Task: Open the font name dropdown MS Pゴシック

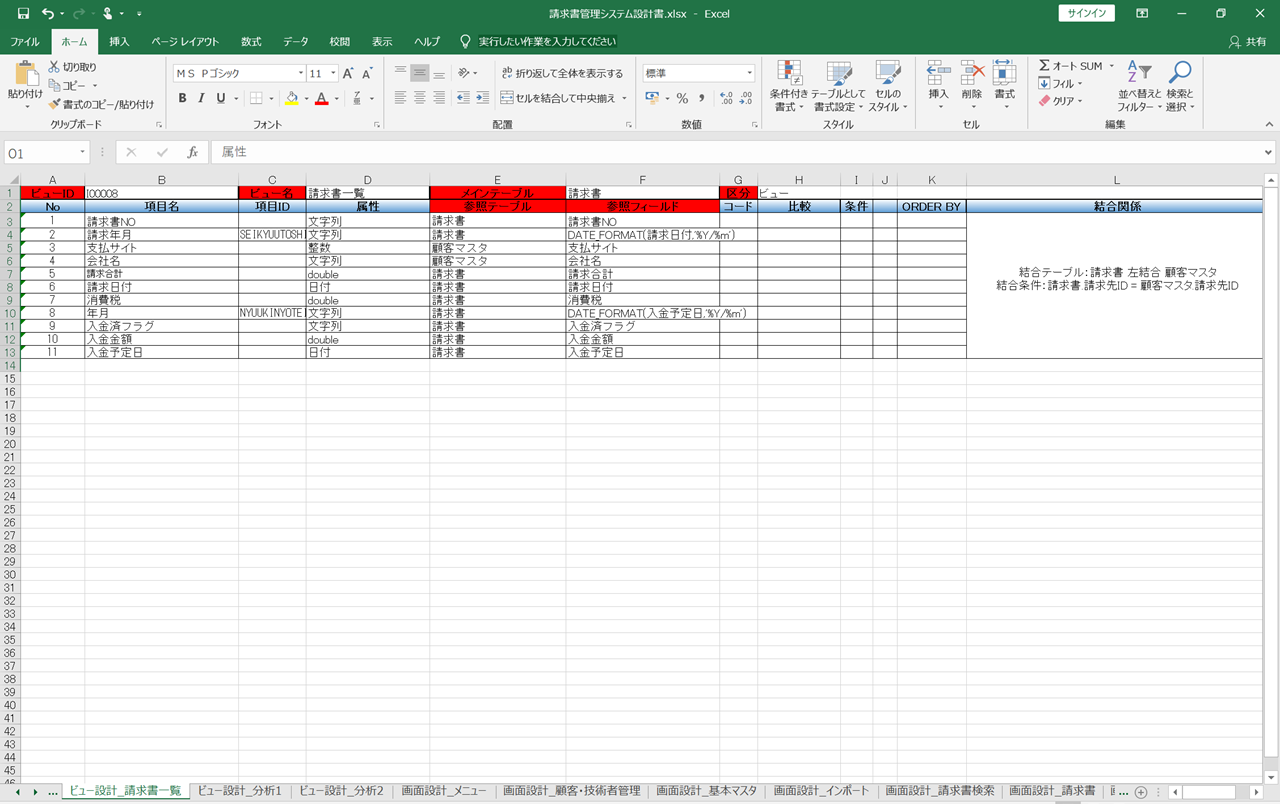Action: coord(301,74)
